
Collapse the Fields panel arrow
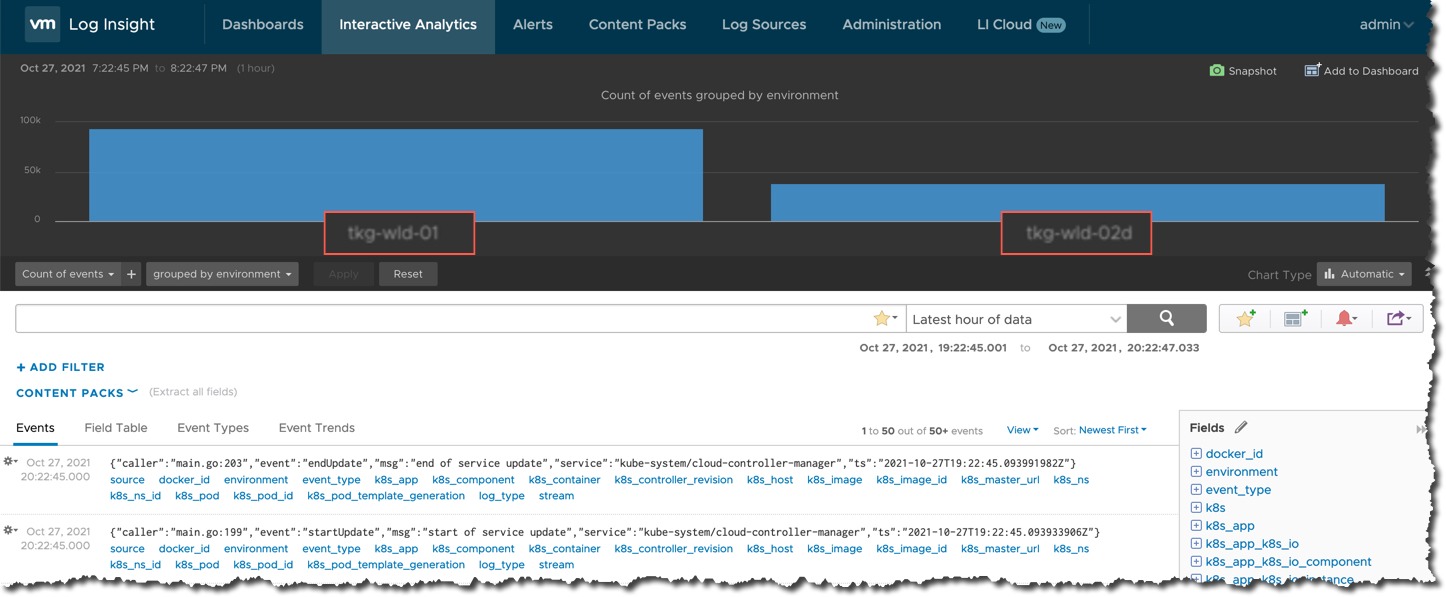(x=1420, y=428)
